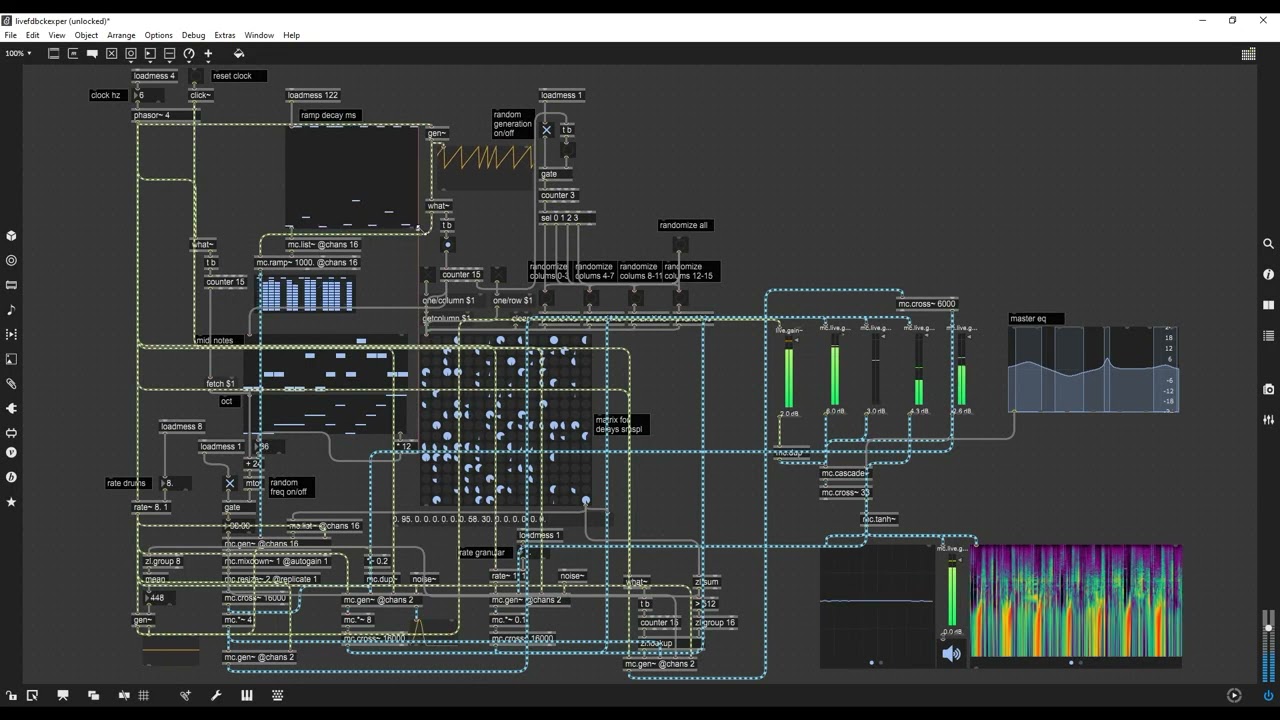The width and height of the screenshot is (1280, 720).
Task: Add a new object box from the toolbar
Action: 54,53
